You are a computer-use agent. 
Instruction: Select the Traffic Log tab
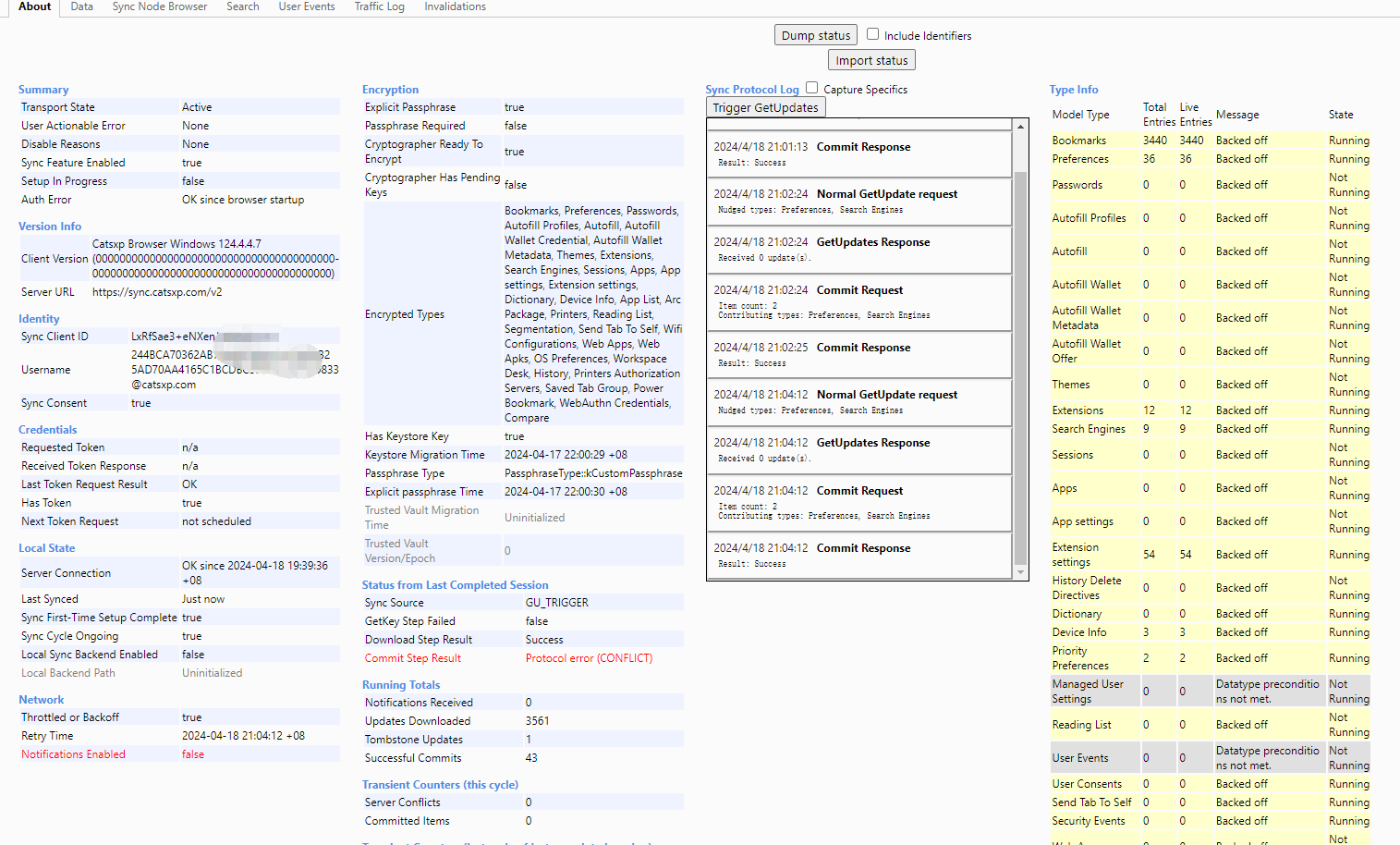tap(379, 6)
